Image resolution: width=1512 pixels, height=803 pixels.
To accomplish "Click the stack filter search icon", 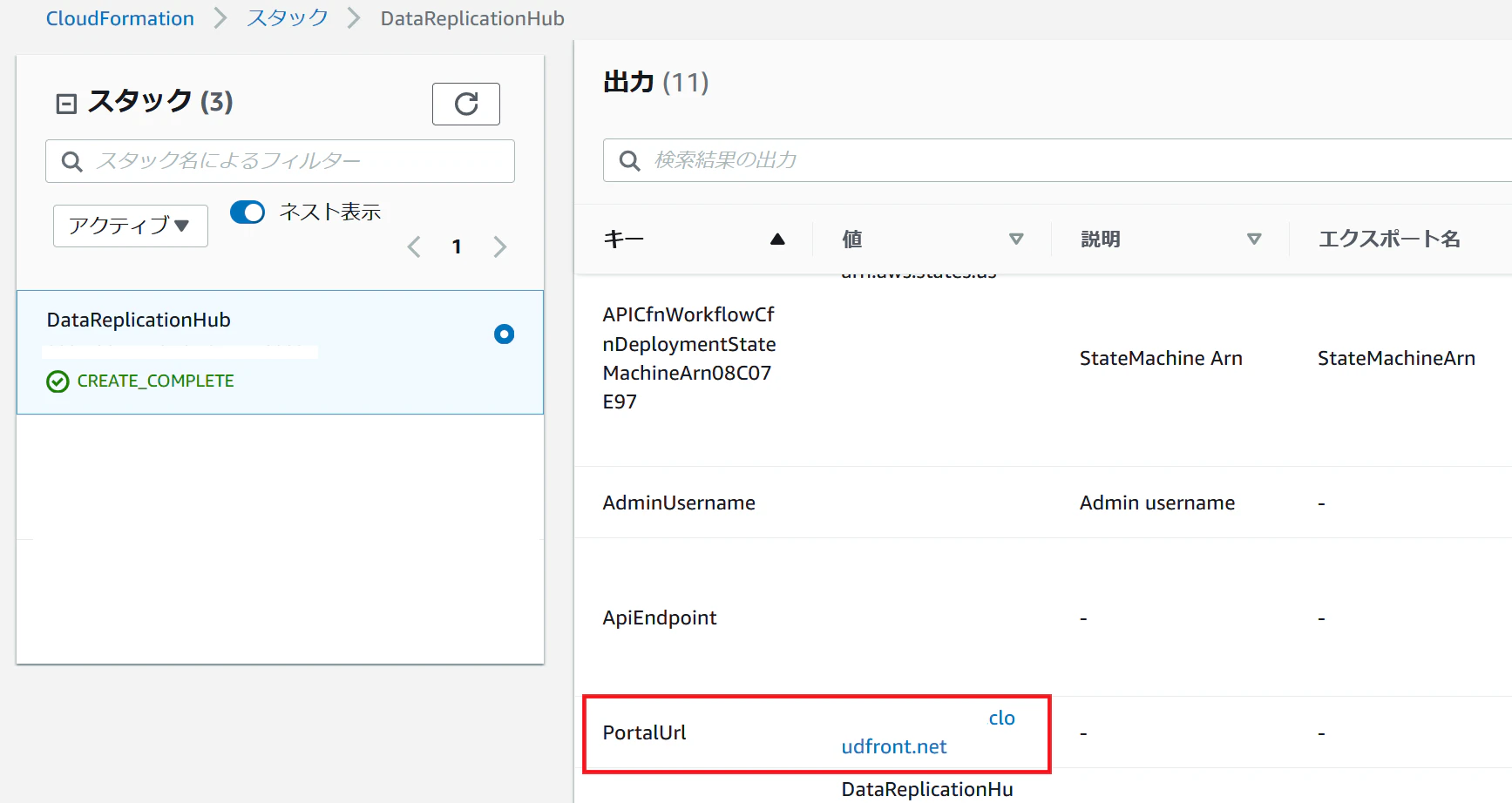I will (x=72, y=161).
